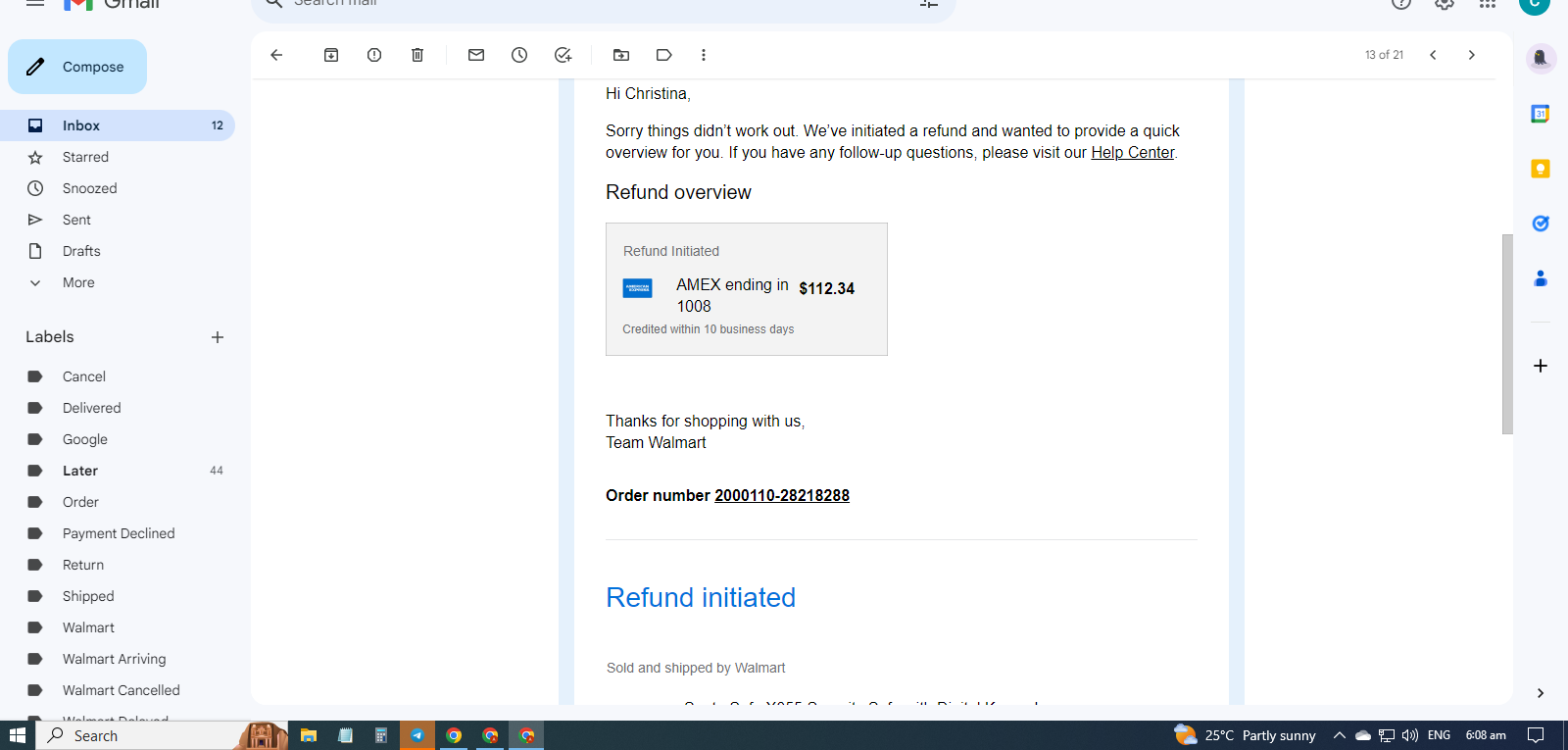This screenshot has width=1568, height=750.
Task: Click the Refund overview heading text
Action: pos(678,192)
